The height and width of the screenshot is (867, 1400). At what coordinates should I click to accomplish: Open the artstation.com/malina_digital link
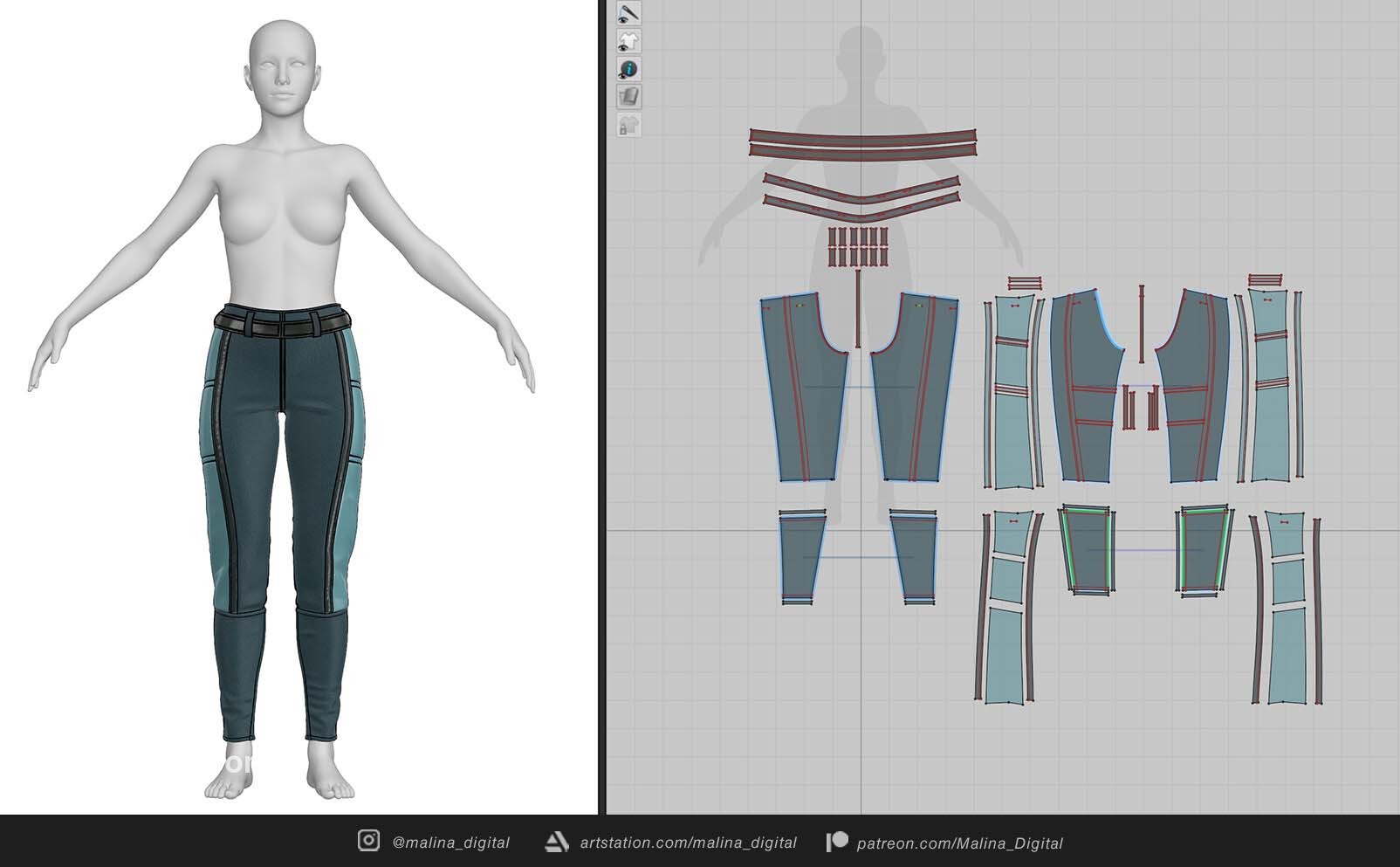tap(688, 843)
